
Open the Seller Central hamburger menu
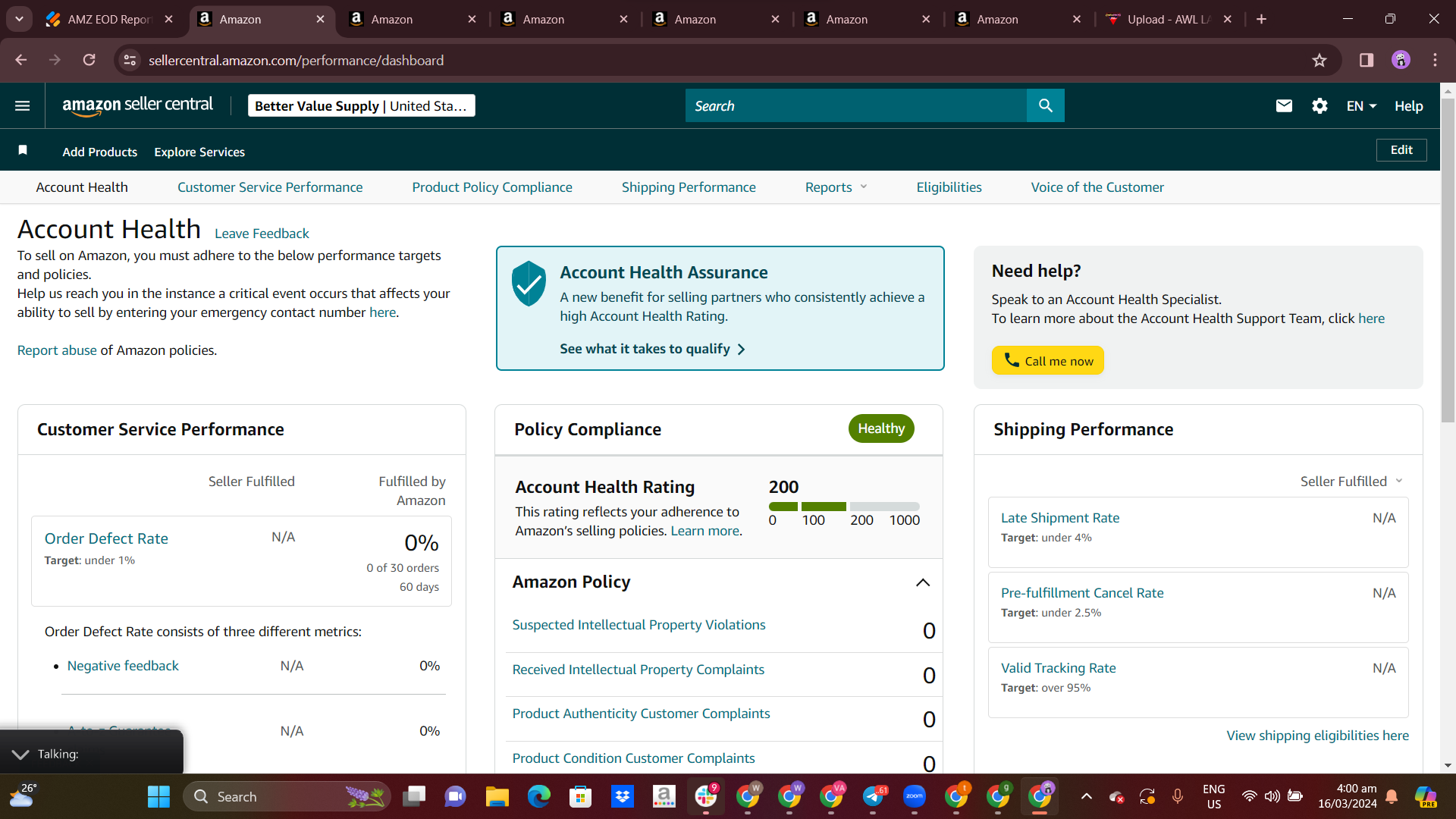pyautogui.click(x=23, y=106)
